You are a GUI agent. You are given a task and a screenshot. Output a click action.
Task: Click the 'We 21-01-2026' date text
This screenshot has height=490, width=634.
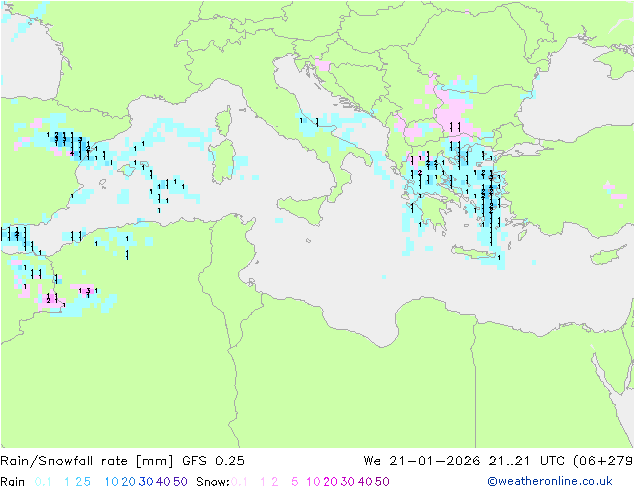pyautogui.click(x=422, y=461)
